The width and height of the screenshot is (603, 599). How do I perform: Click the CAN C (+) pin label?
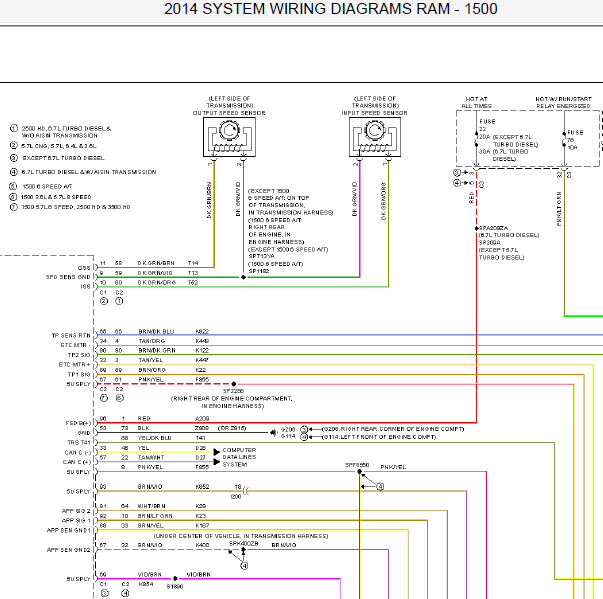click(77, 462)
